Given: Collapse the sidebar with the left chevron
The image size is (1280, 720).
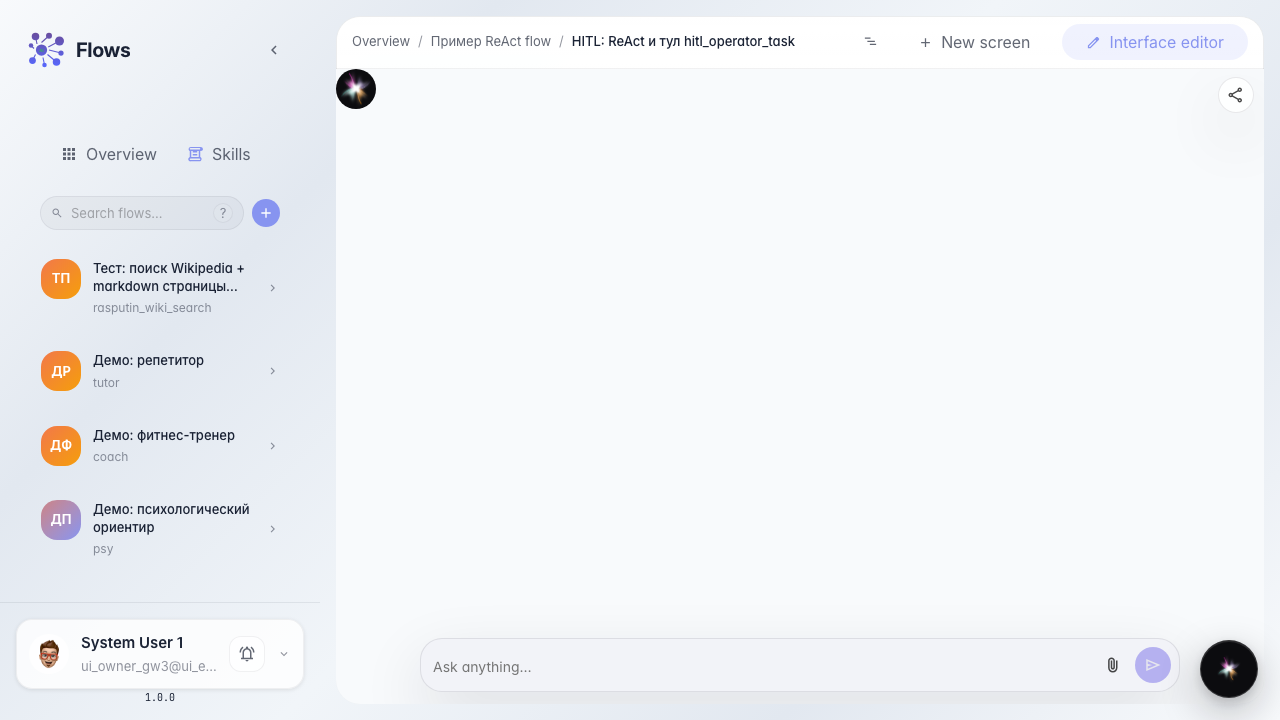Looking at the screenshot, I should pos(274,50).
